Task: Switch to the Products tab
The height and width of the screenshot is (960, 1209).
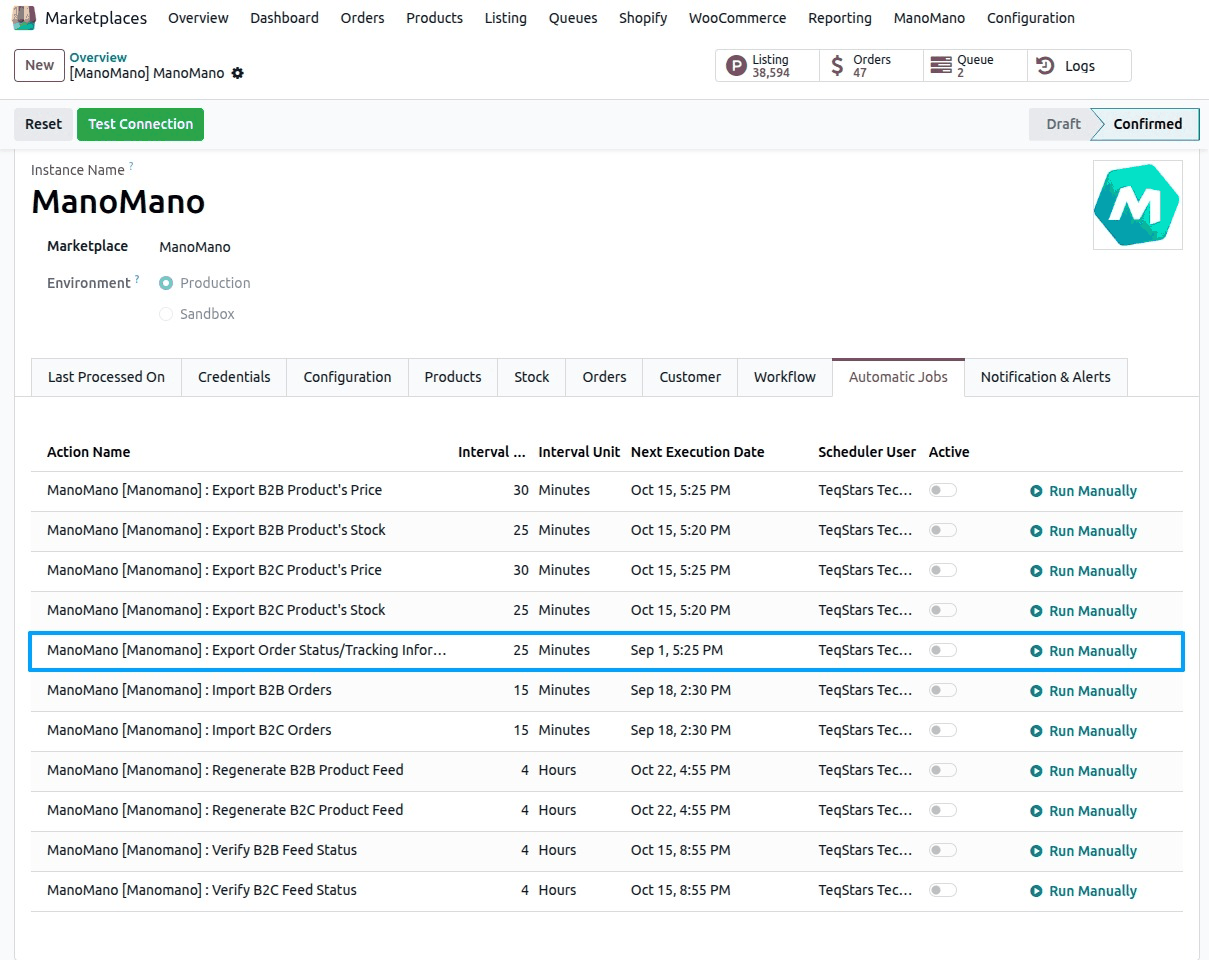Action: click(453, 377)
